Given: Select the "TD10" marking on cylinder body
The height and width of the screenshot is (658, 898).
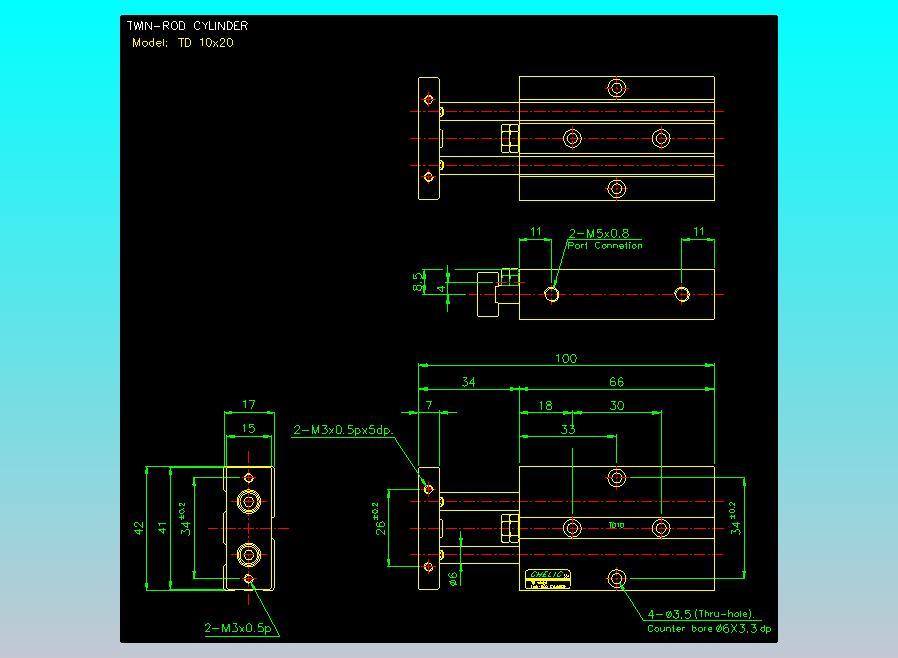Looking at the screenshot, I should pyautogui.click(x=616, y=525).
